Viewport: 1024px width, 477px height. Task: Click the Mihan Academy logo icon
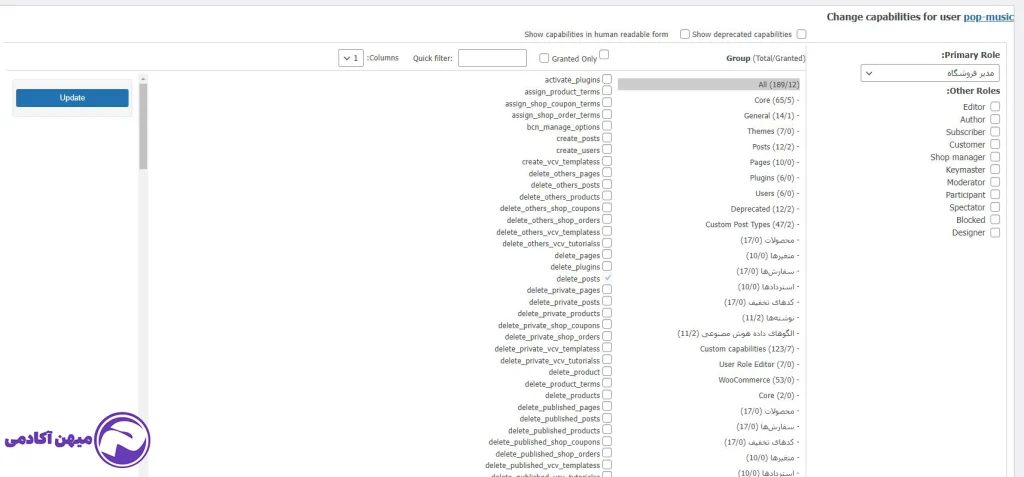point(123,440)
